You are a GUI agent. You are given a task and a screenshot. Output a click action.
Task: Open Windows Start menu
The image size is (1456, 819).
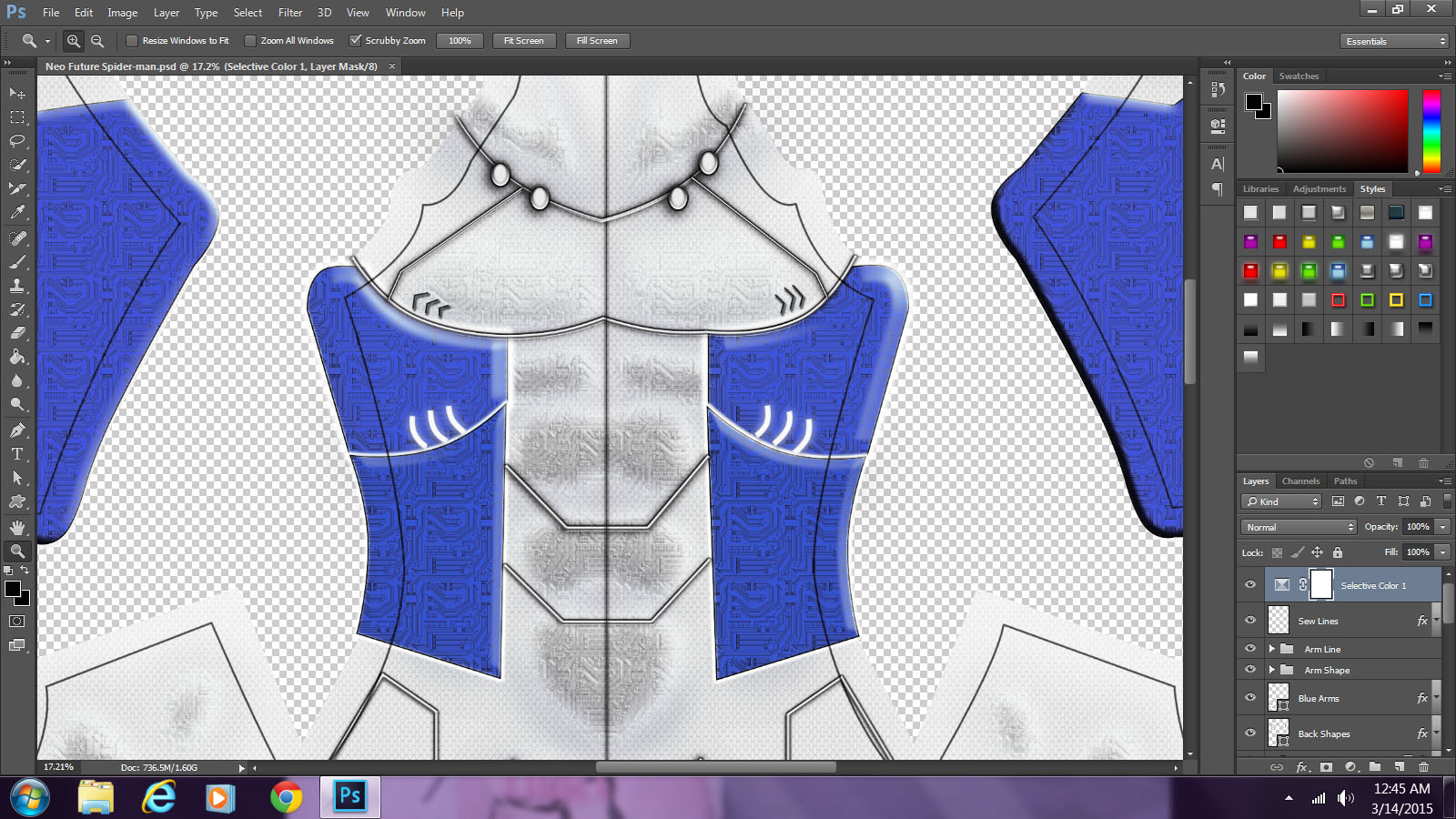[x=30, y=798]
